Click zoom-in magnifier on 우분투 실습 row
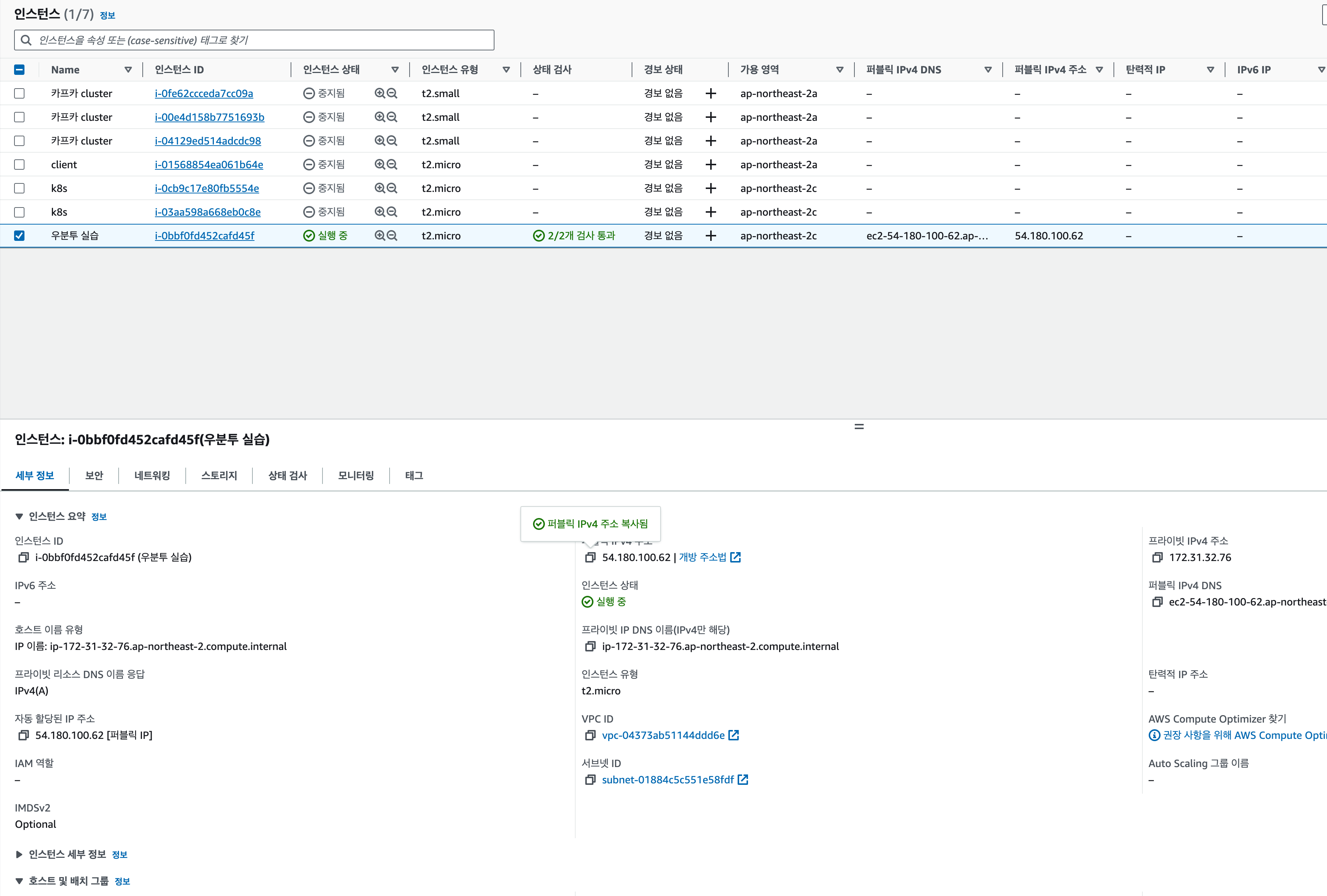The width and height of the screenshot is (1327, 896). (380, 236)
